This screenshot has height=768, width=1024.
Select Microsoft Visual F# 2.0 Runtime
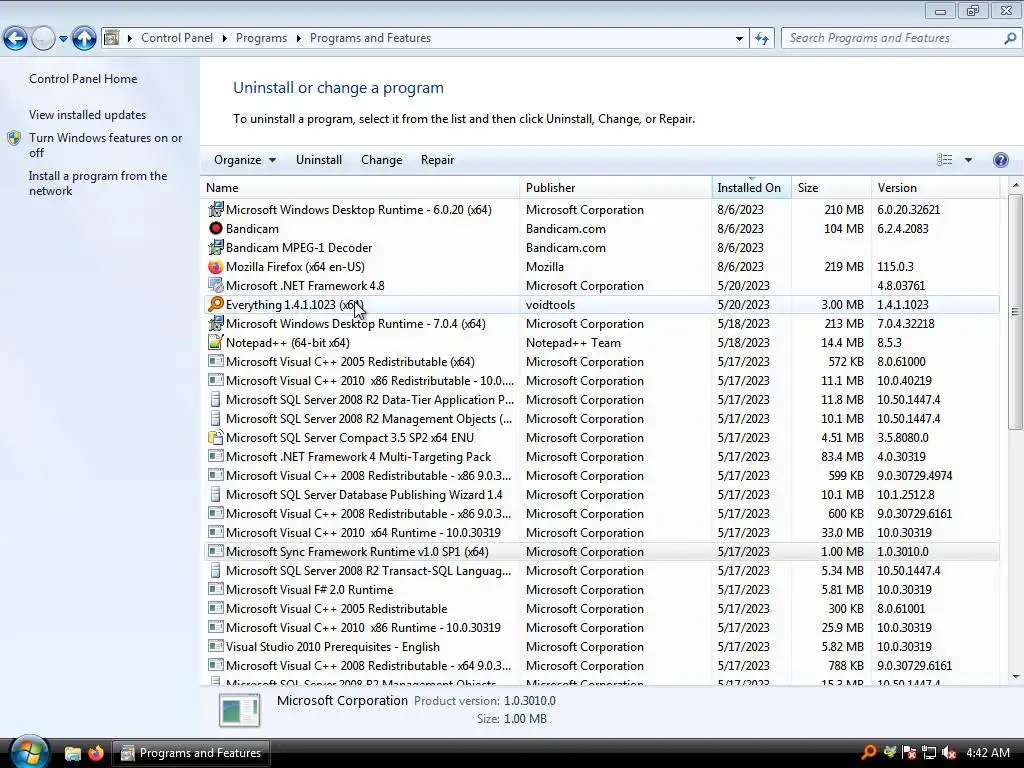(x=310, y=590)
